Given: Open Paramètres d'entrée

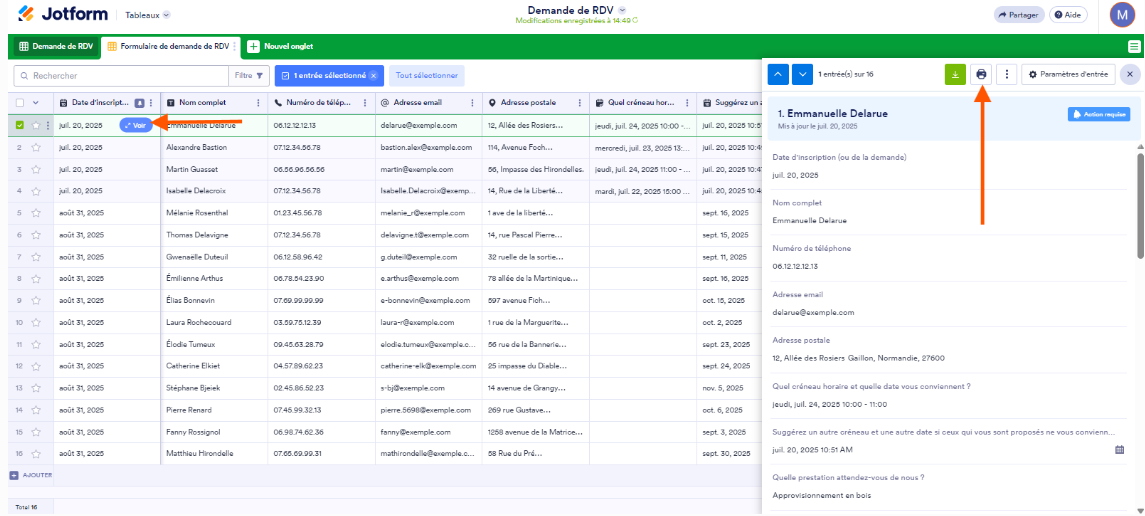Looking at the screenshot, I should (1068, 74).
